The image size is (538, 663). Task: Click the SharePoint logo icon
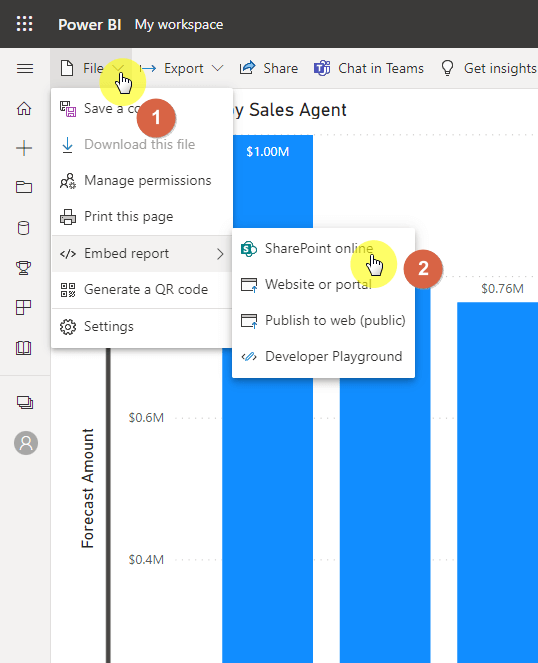pos(249,249)
